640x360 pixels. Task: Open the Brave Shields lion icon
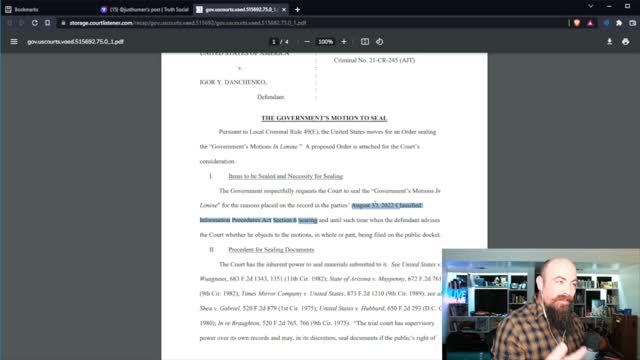click(x=577, y=23)
